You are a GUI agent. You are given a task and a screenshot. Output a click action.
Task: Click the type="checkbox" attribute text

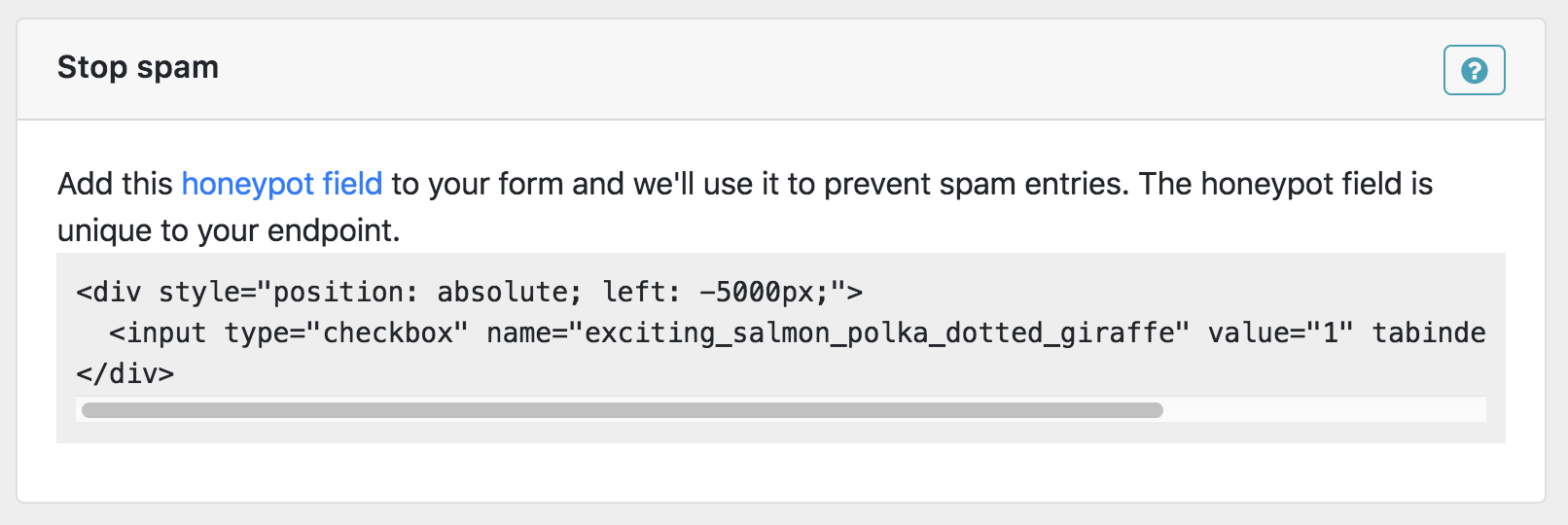(x=346, y=332)
